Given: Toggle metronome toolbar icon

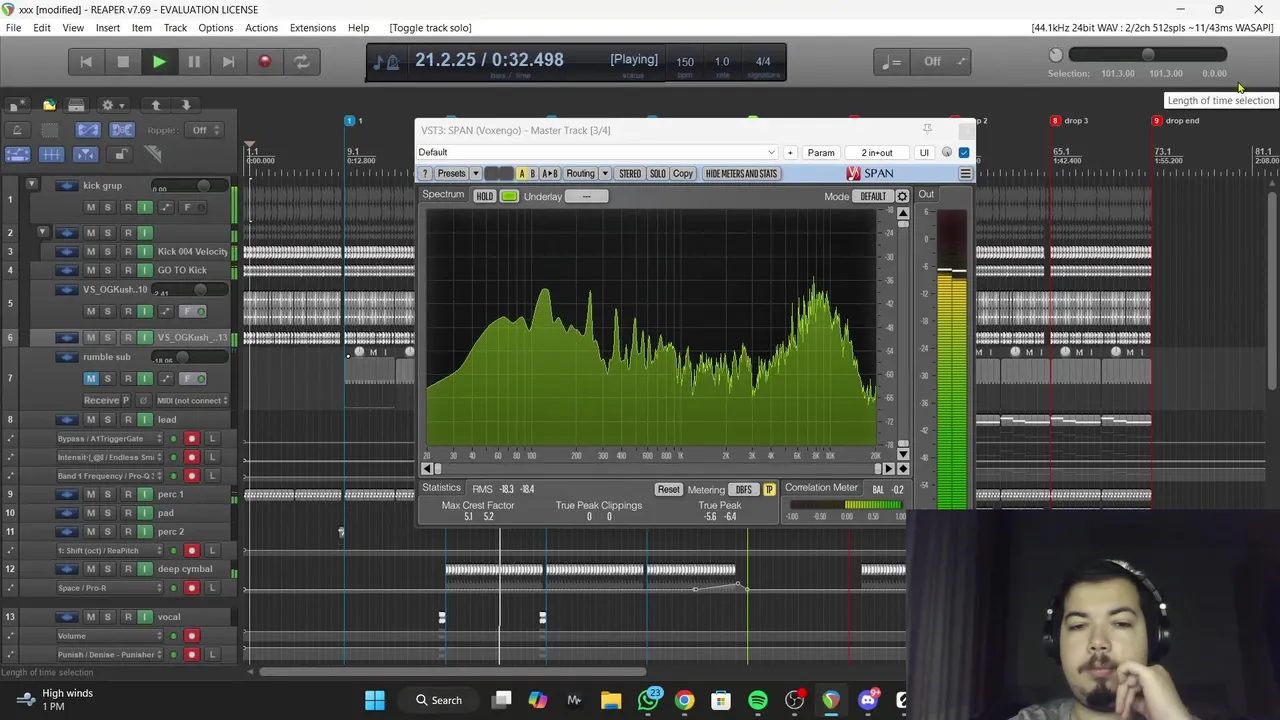Looking at the screenshot, I should (18, 130).
